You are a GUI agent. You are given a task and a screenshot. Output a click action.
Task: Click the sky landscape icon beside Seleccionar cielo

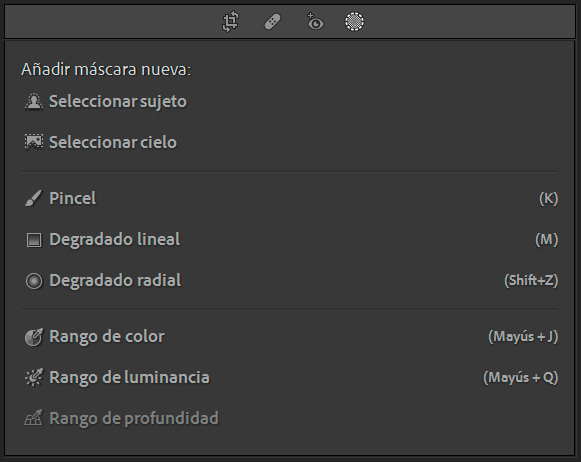[x=34, y=142]
